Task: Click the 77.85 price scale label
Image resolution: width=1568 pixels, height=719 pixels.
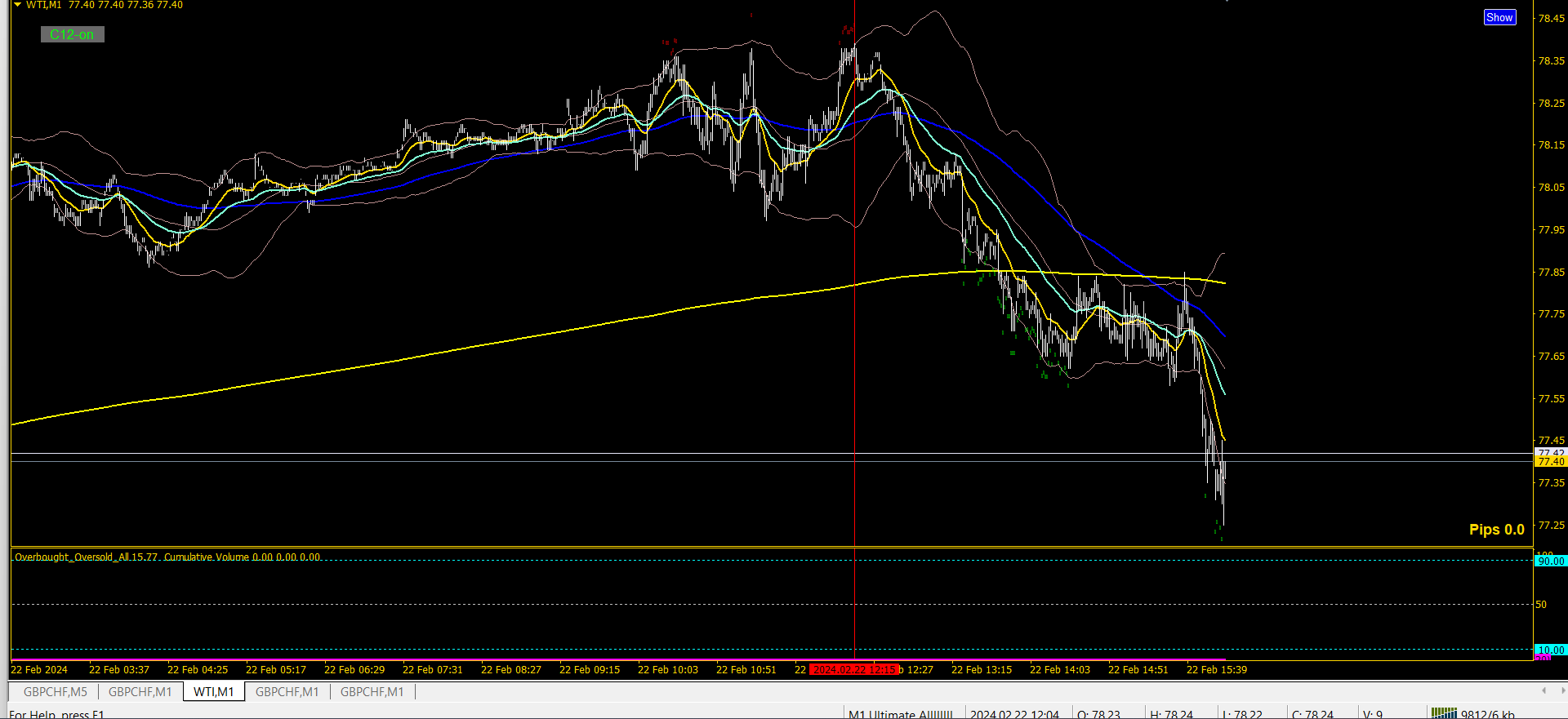Action: click(x=1552, y=272)
